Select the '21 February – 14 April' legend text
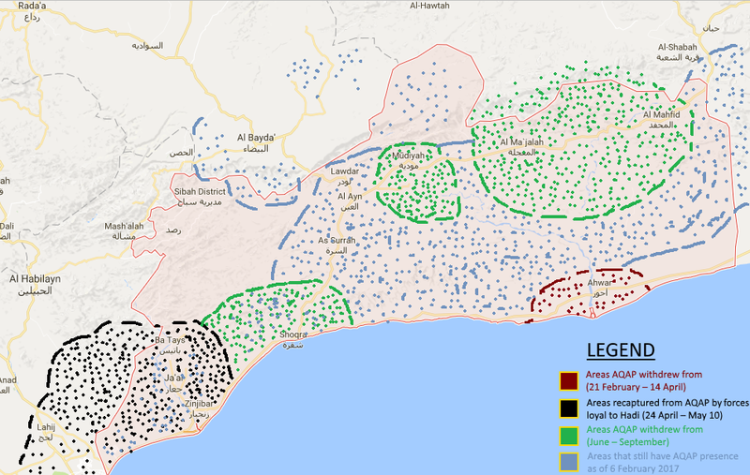The image size is (750, 475). click(636, 385)
